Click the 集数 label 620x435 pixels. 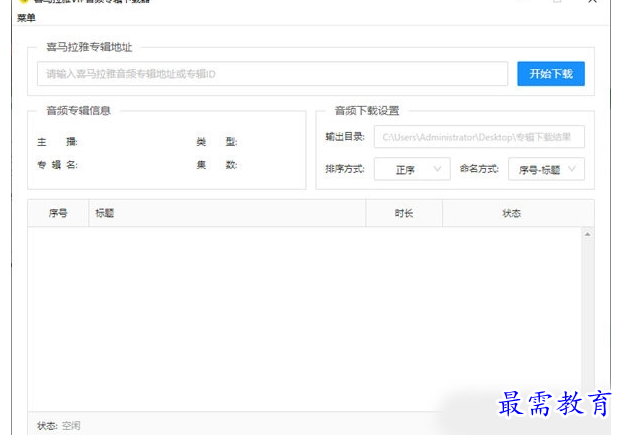click(x=217, y=165)
